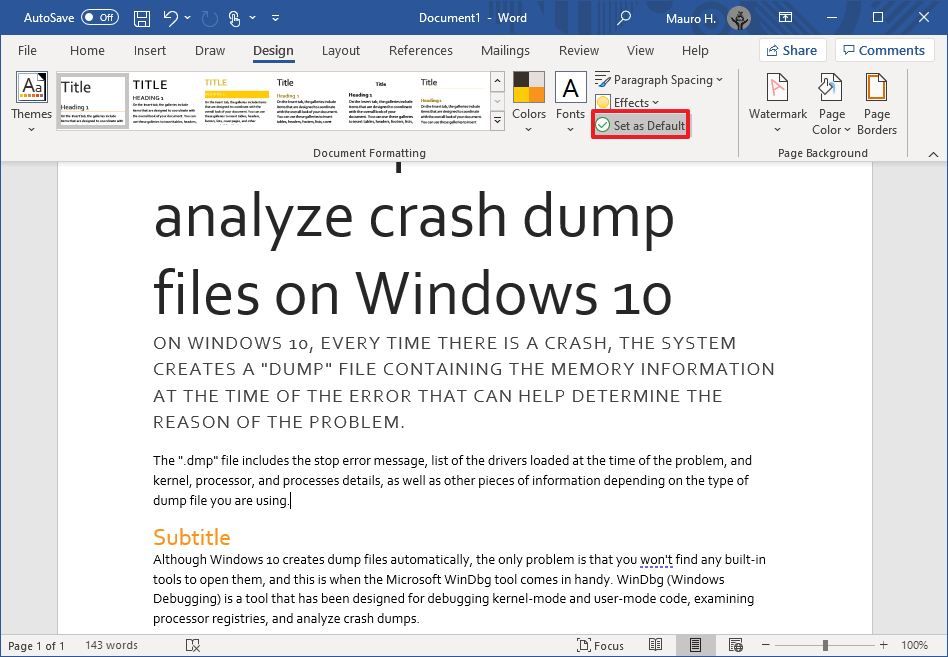Open the Read Mode view icon

[655, 645]
